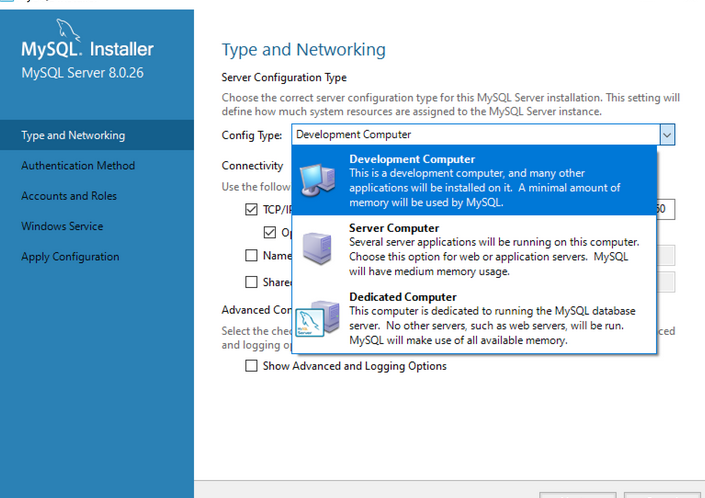Click Show Advanced and Logging Options label
Image resolution: width=705 pixels, height=498 pixels.
354,366
